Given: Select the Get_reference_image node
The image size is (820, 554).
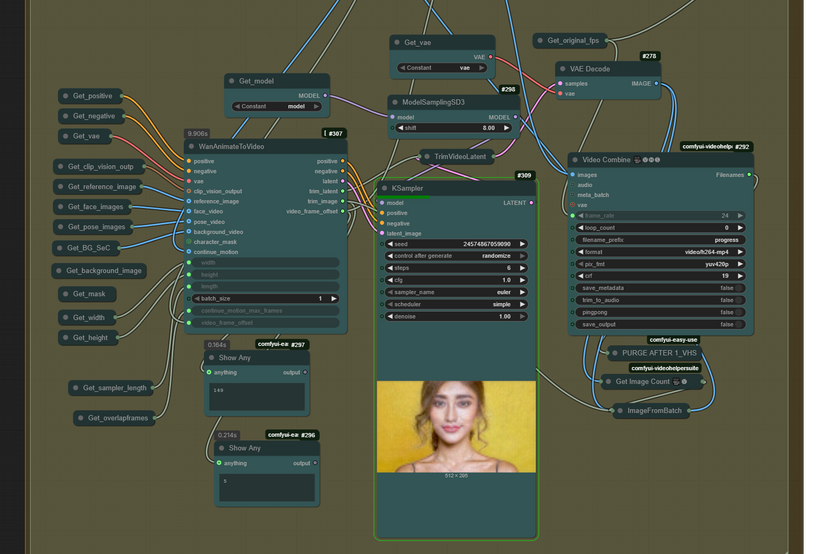Looking at the screenshot, I should pyautogui.click(x=102, y=187).
